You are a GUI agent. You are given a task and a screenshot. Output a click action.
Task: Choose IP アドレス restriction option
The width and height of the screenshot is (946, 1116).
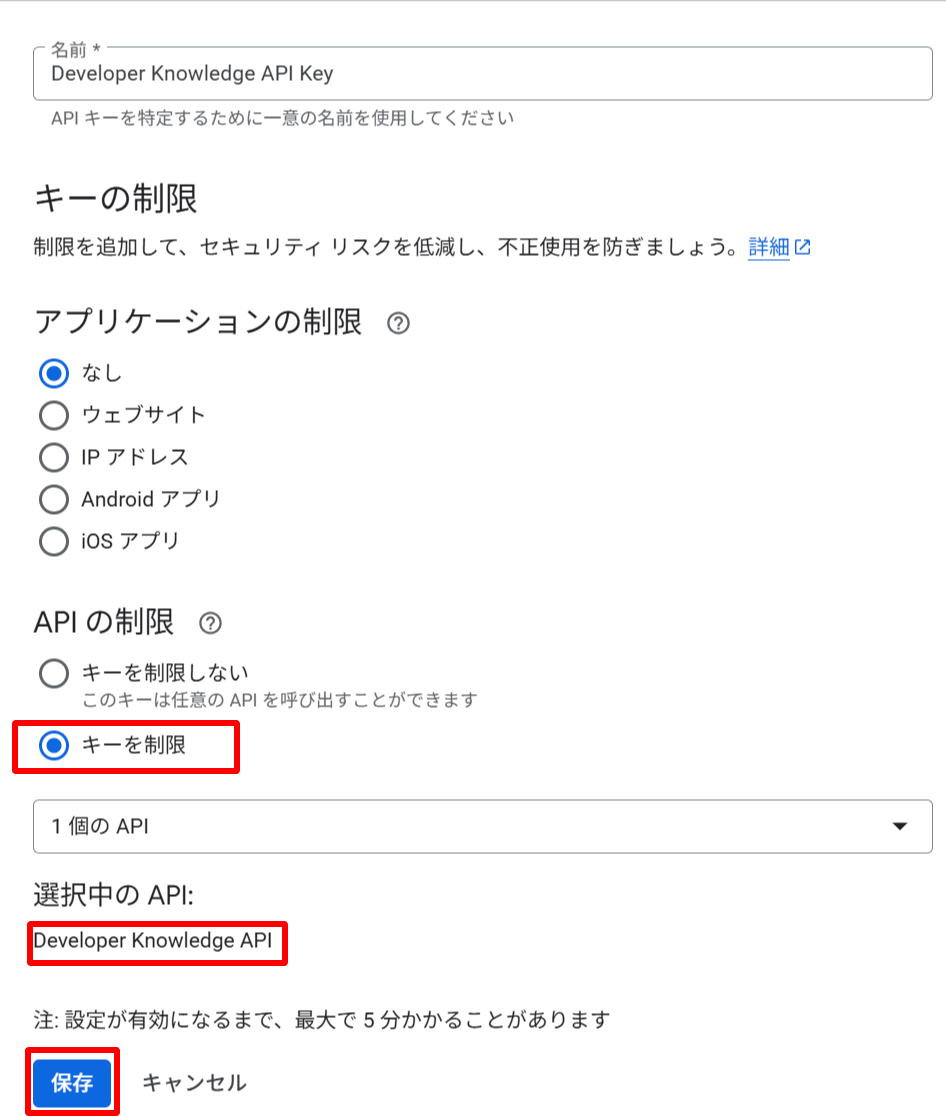coord(53,457)
